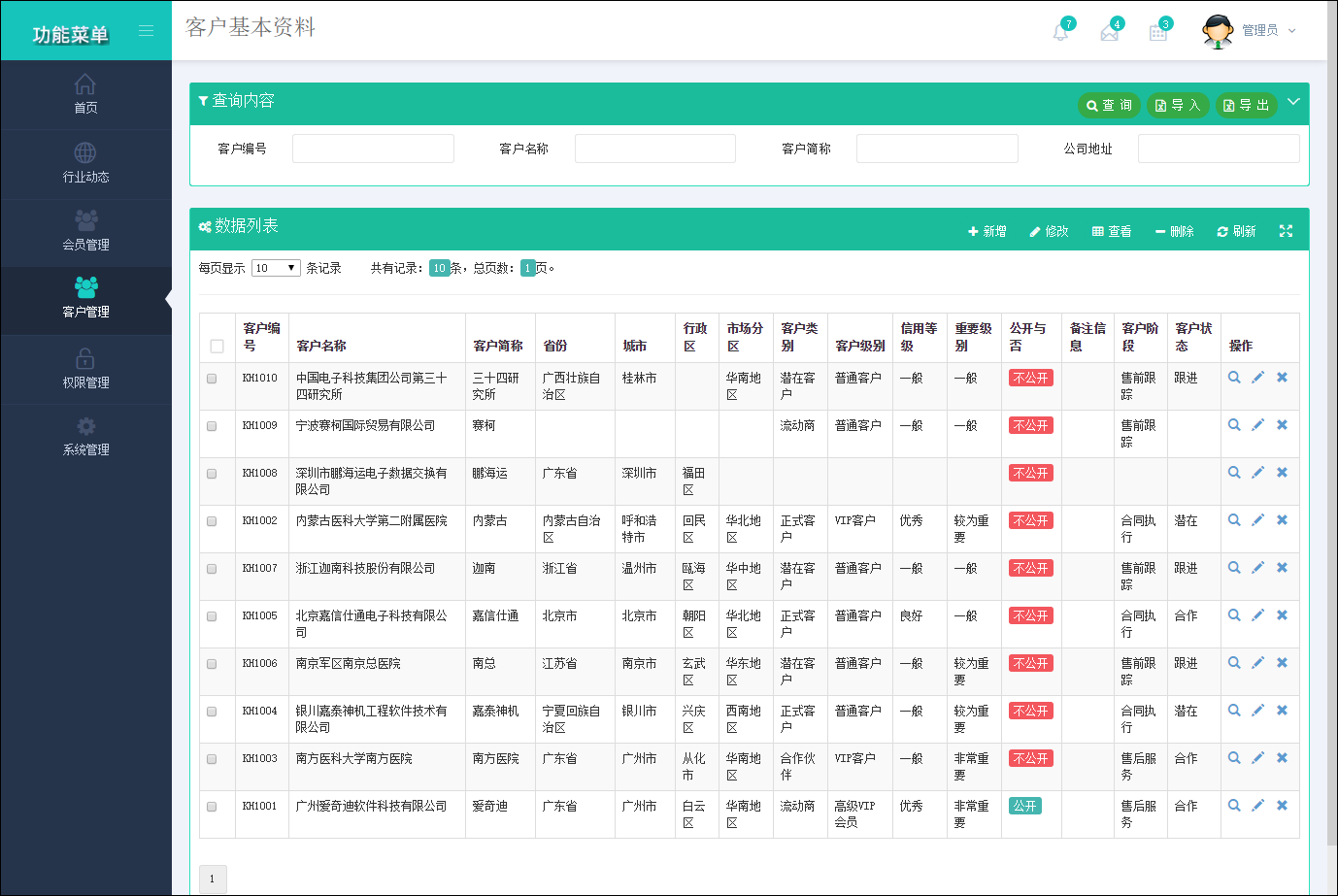
Task: Click the 查询 search button
Action: pos(1109,105)
